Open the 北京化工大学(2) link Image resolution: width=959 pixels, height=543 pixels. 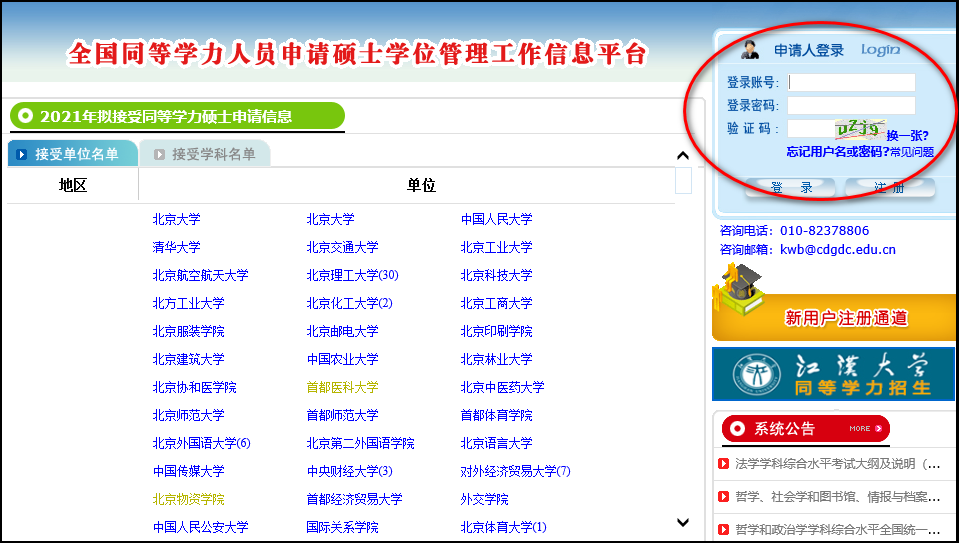pyautogui.click(x=349, y=303)
